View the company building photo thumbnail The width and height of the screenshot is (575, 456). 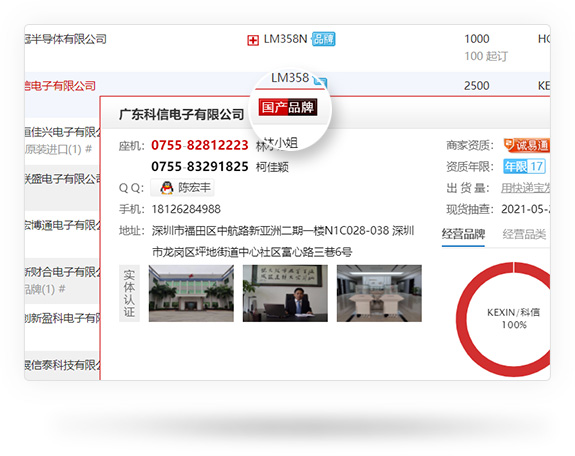coord(191,293)
